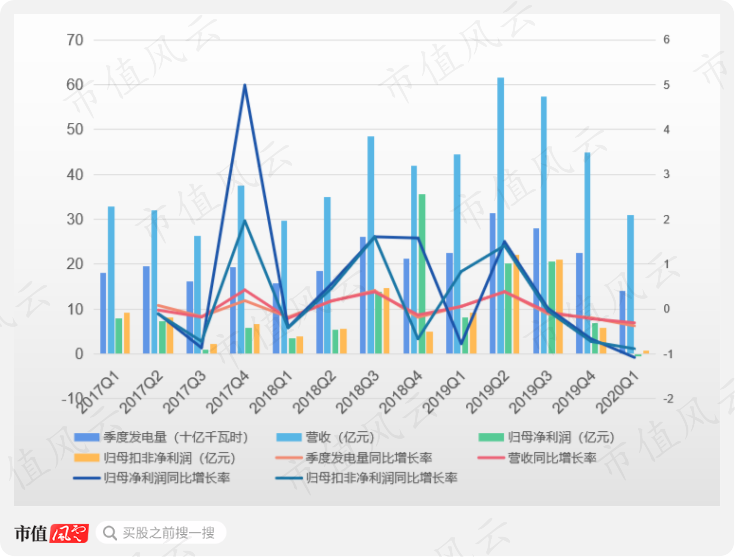
Task: Click the 2017Q1 axis label
Action: [98, 393]
